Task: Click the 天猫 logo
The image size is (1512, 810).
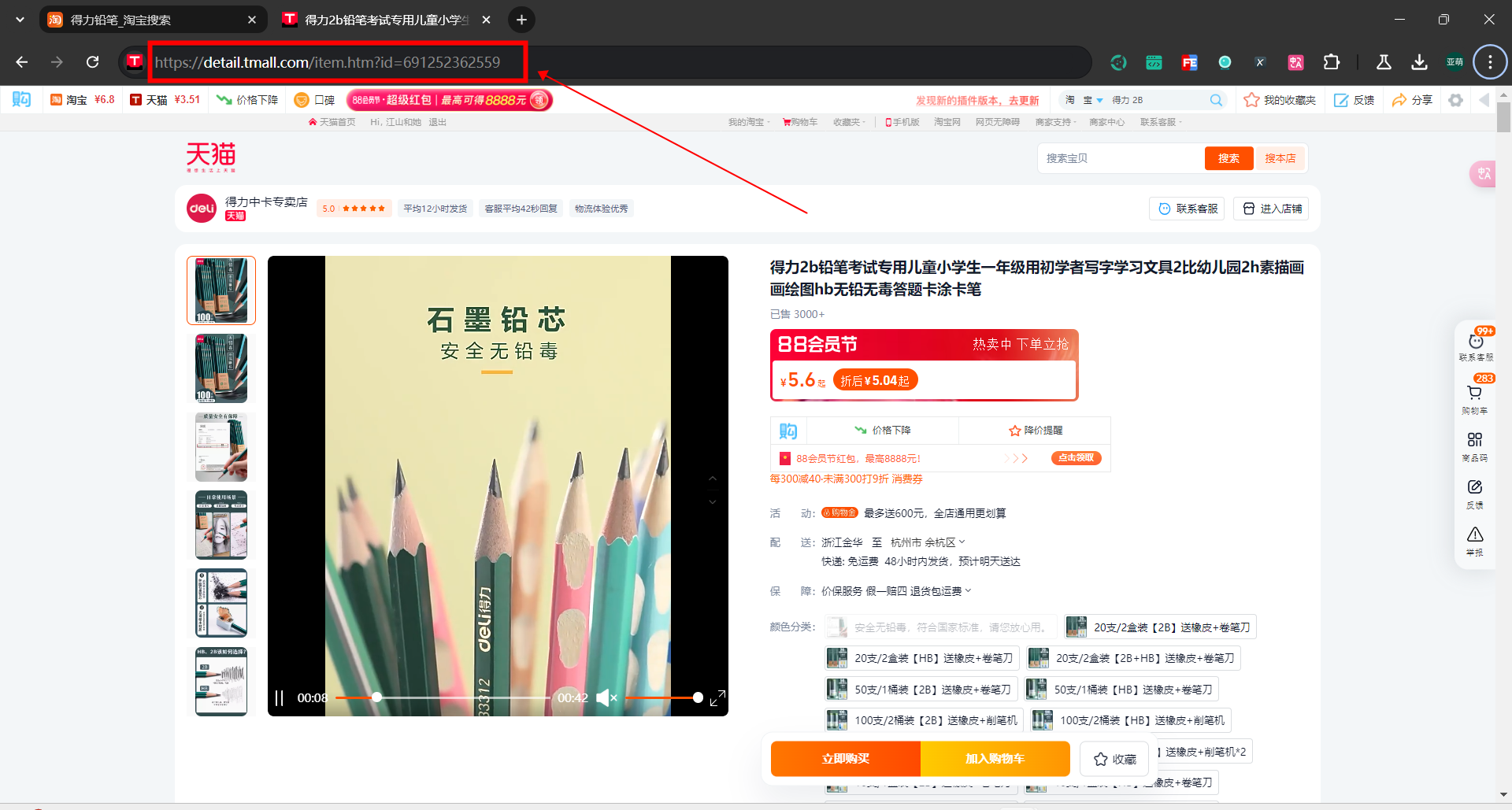Action: click(x=211, y=157)
